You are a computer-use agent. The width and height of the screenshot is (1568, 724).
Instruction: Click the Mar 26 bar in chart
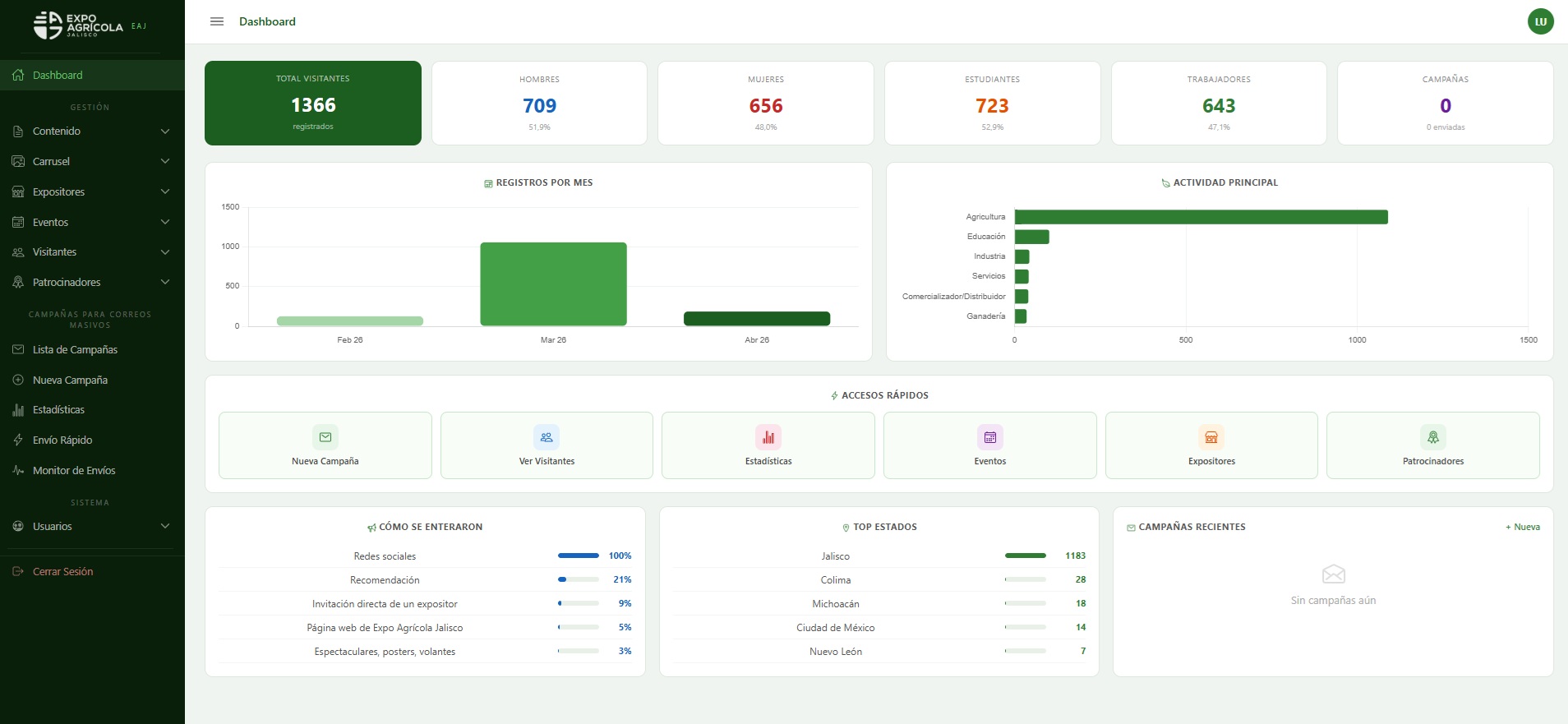[553, 284]
